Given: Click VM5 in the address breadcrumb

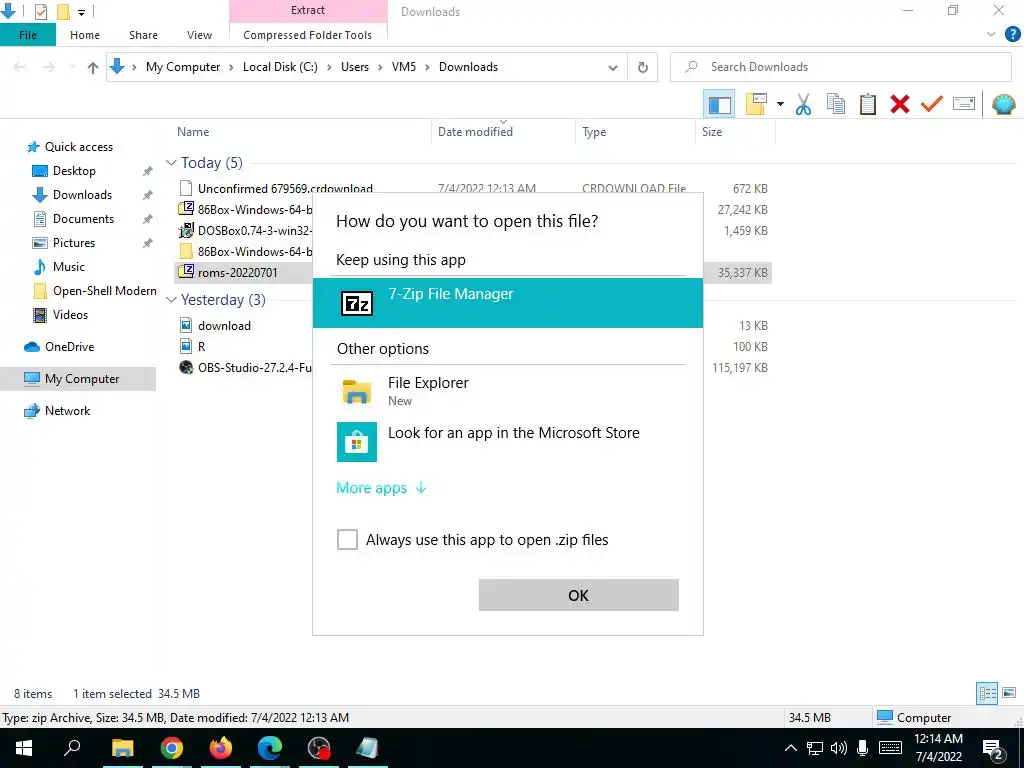Looking at the screenshot, I should pos(404,67).
